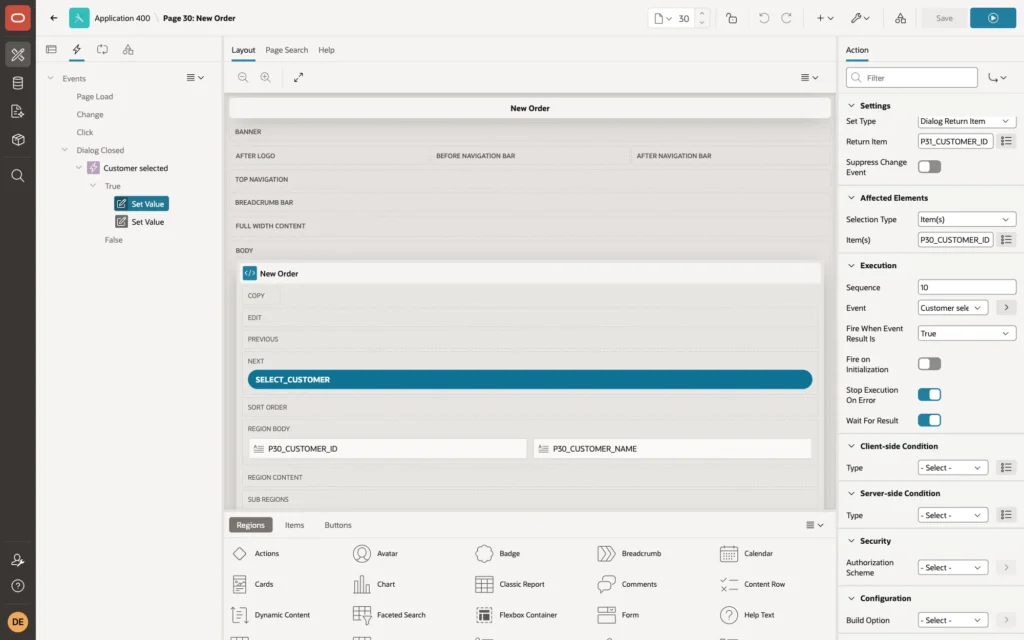Open the administration user icon
This screenshot has height=640, width=1024.
(18, 560)
